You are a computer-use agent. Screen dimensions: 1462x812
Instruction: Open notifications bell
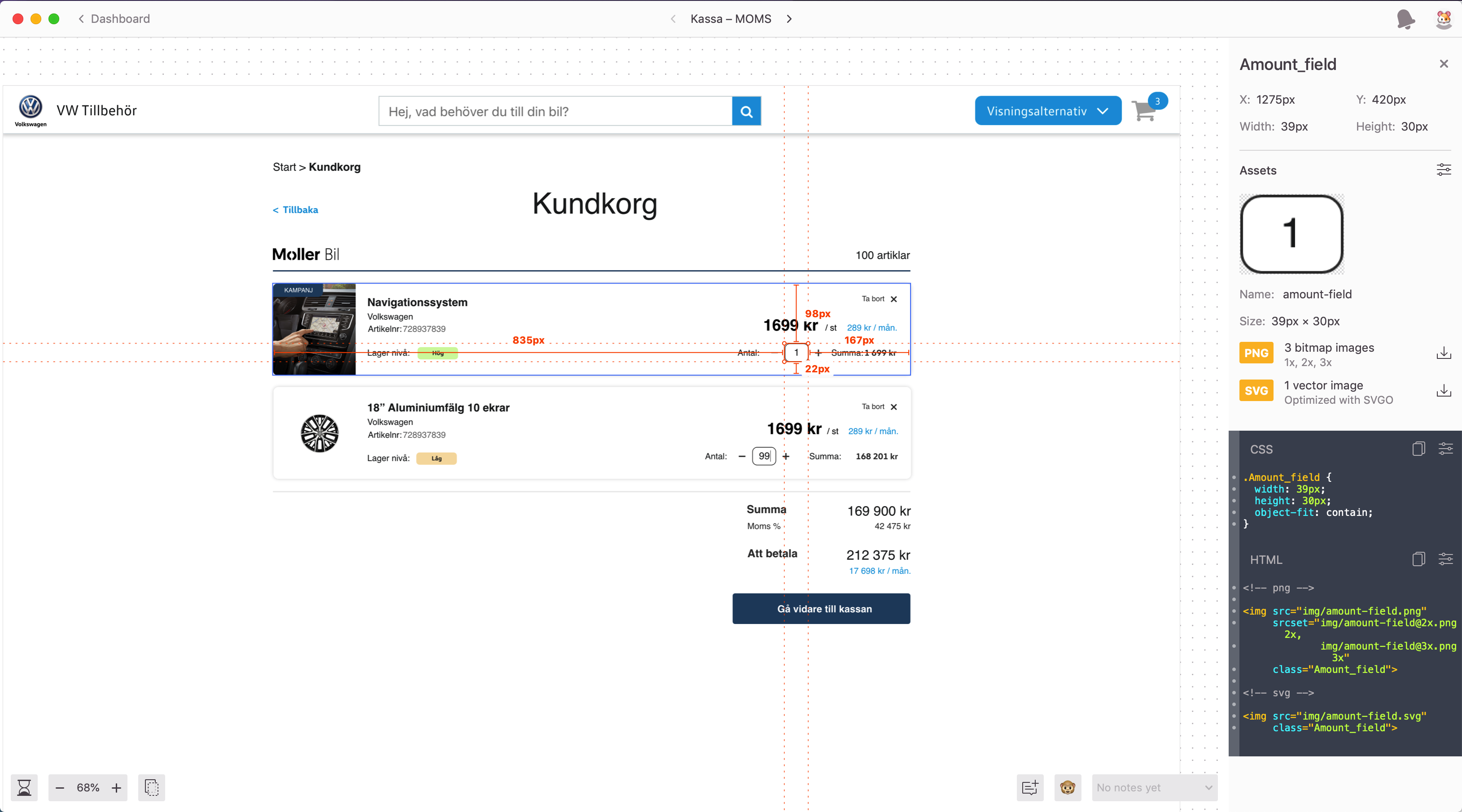coord(1405,19)
